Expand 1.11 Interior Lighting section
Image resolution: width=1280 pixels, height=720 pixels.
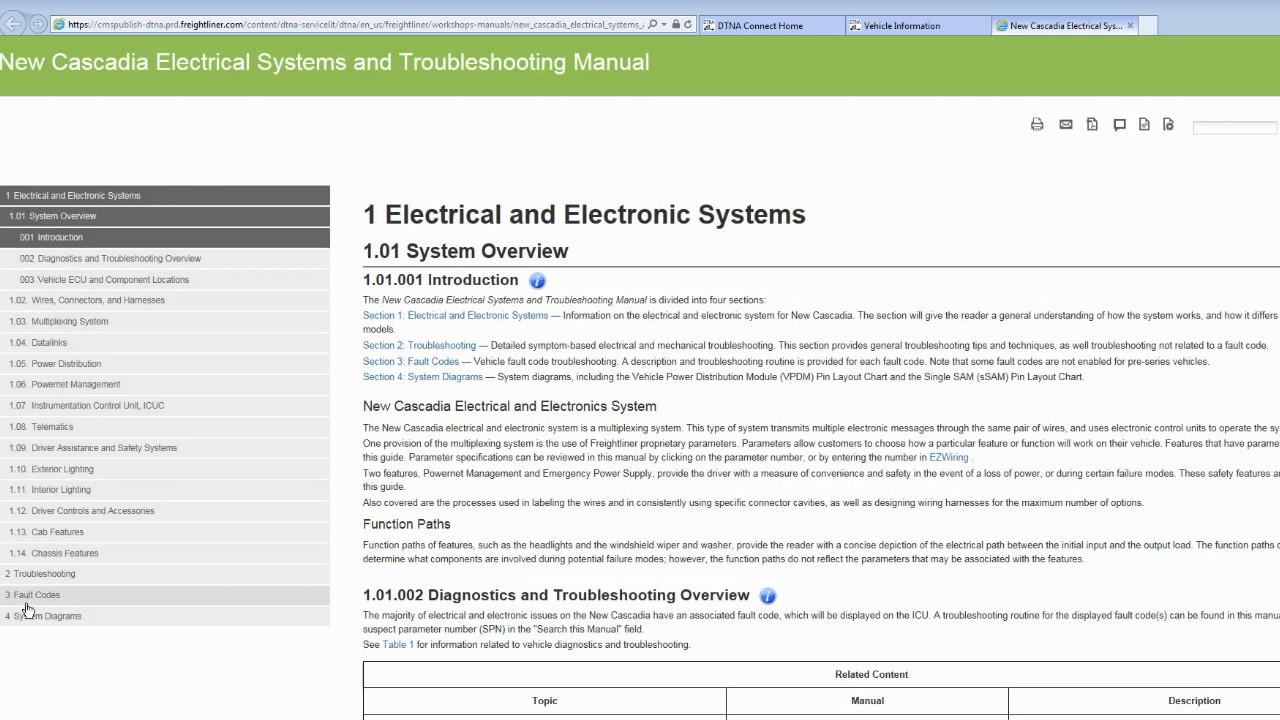(x=165, y=490)
